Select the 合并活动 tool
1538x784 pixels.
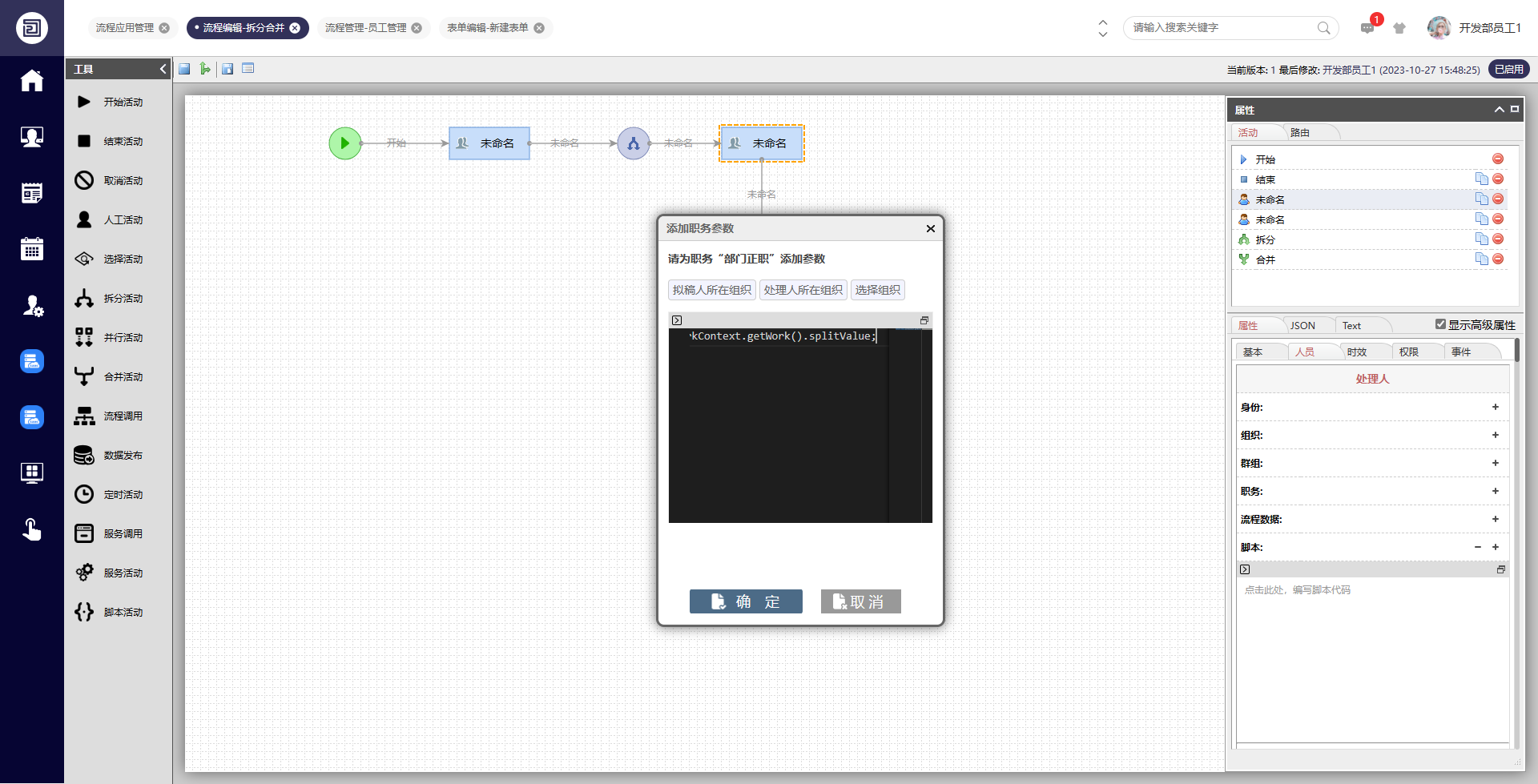[x=110, y=376]
